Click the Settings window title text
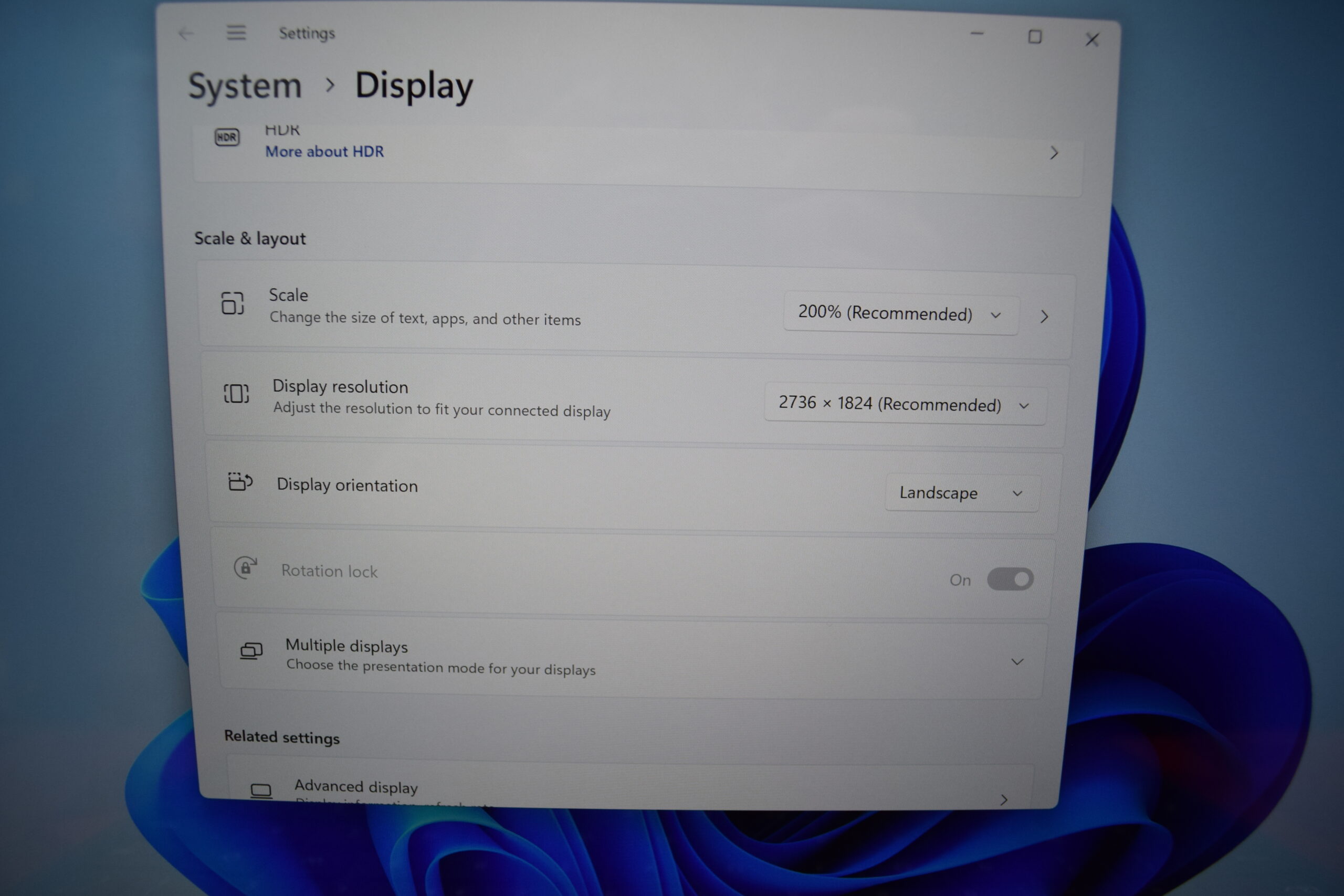Image resolution: width=1344 pixels, height=896 pixels. [307, 33]
